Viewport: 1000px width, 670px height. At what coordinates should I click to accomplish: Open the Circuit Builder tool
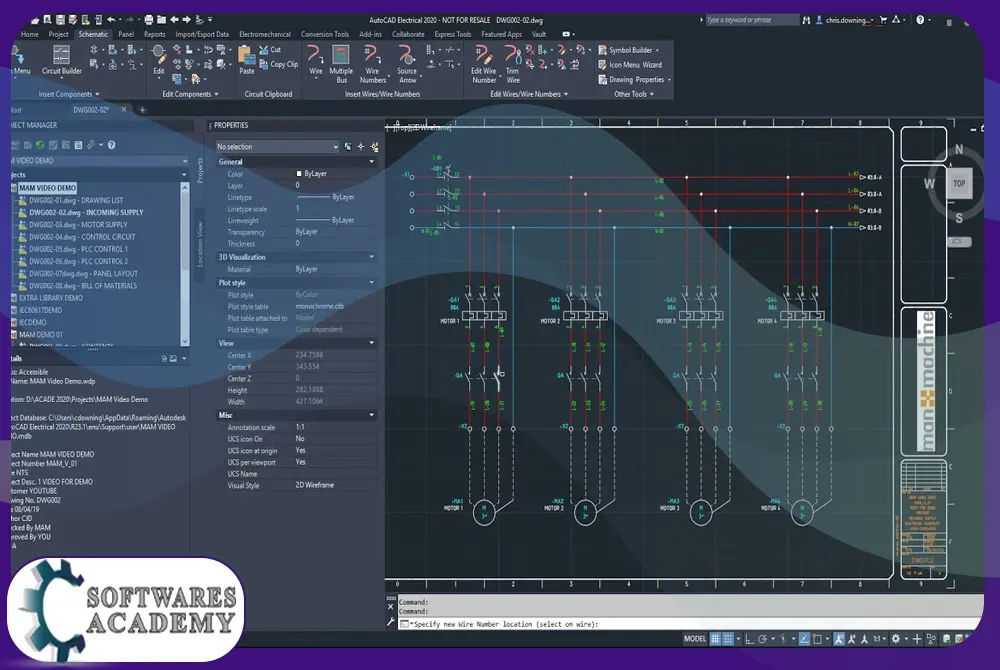point(61,61)
